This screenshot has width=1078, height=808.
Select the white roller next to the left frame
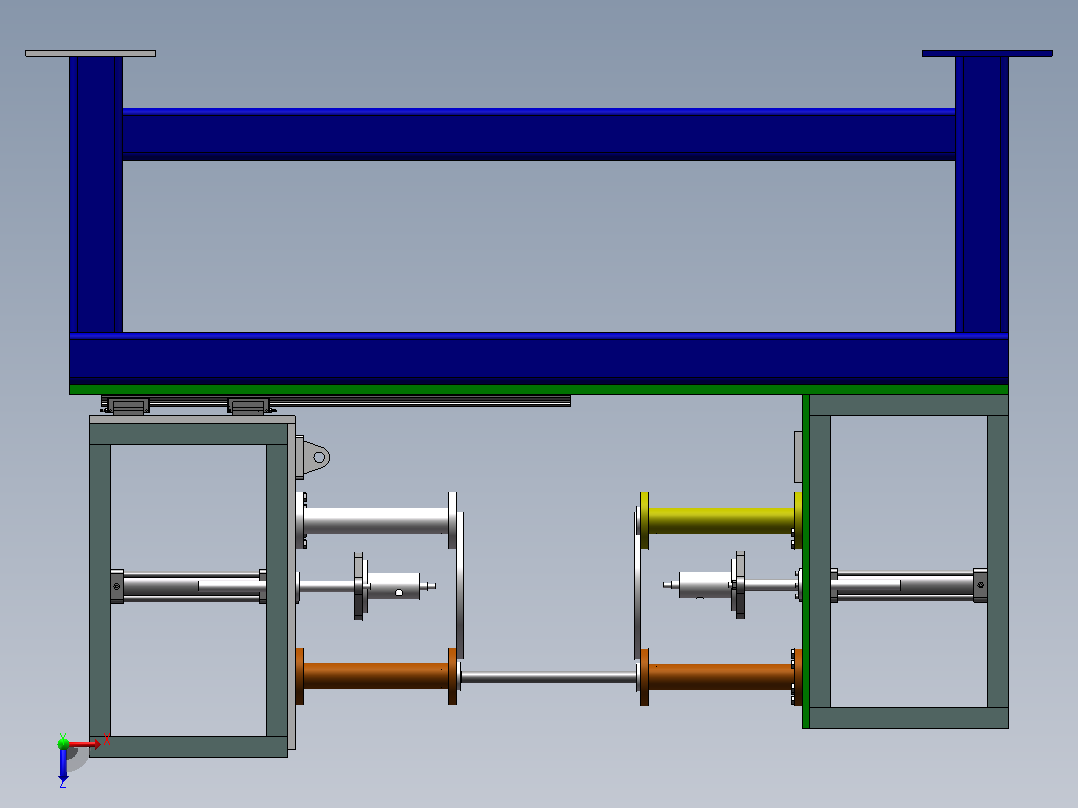(x=375, y=521)
